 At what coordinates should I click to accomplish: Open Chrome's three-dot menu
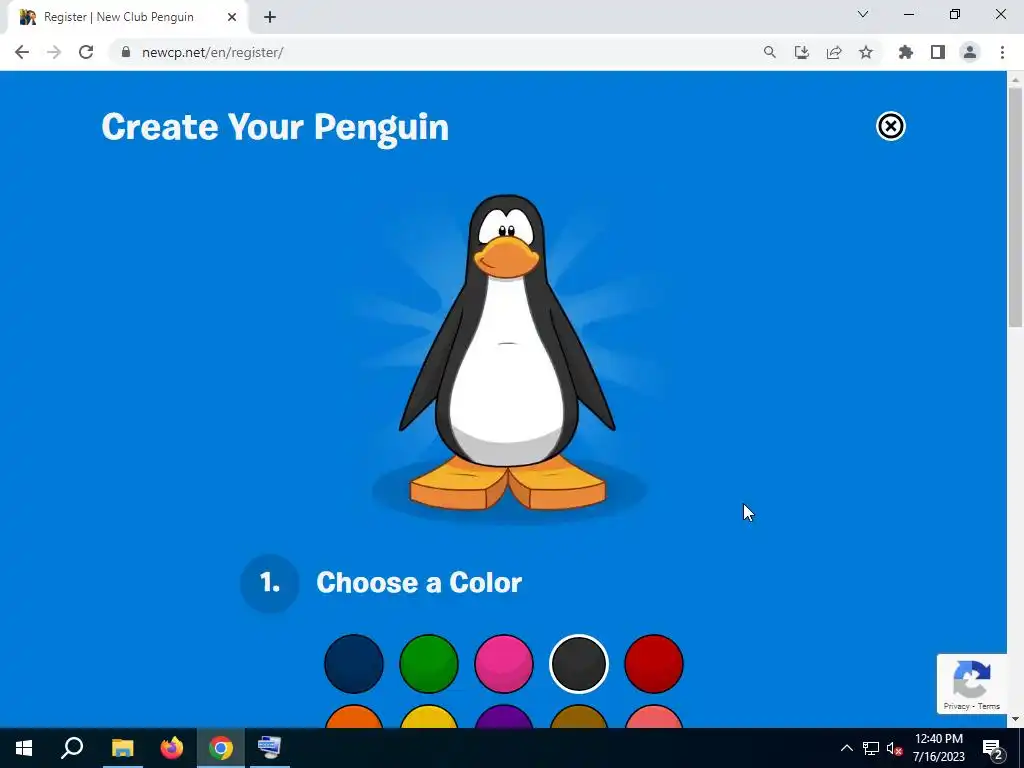click(1002, 52)
